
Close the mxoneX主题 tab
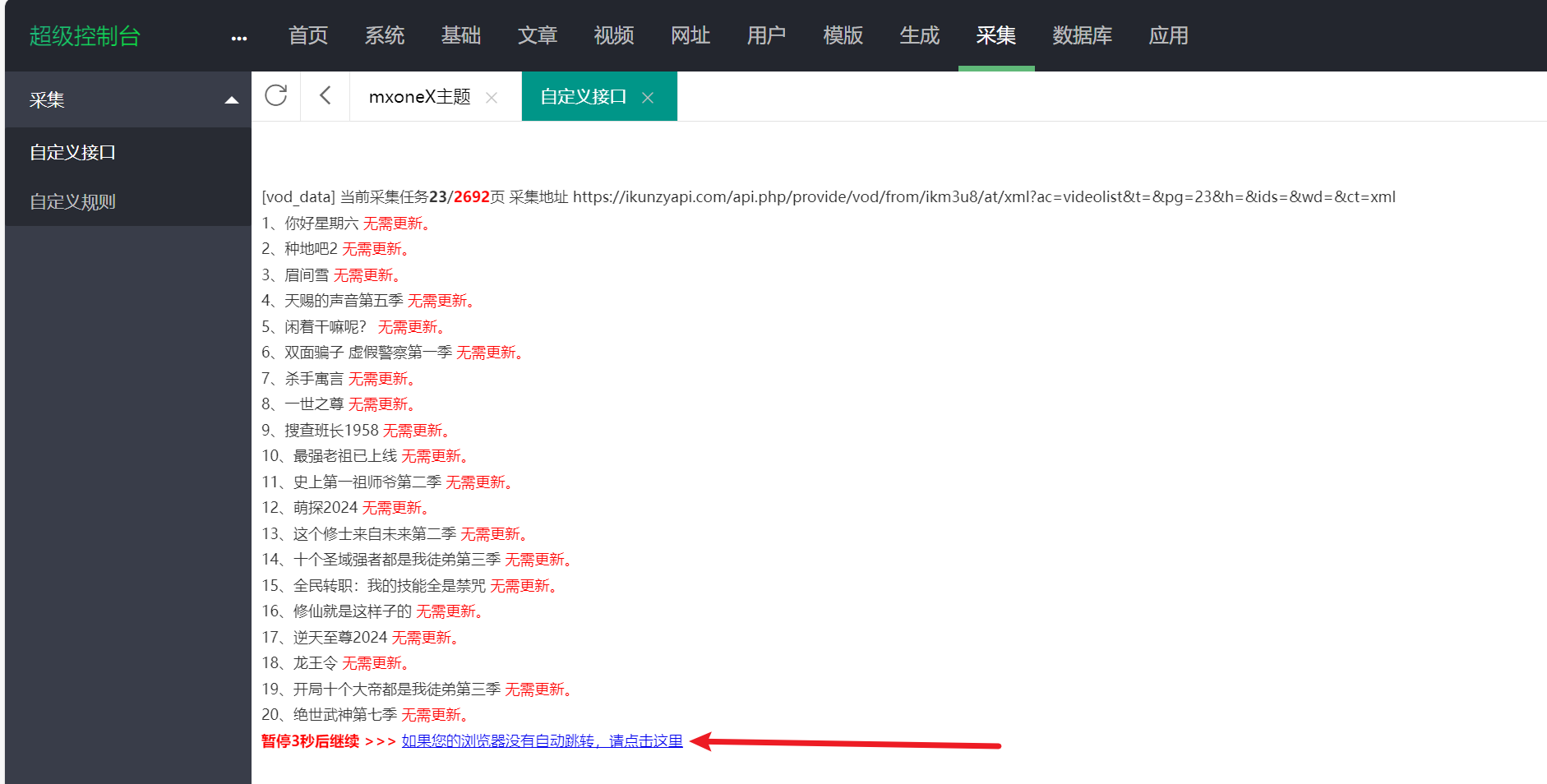[492, 98]
